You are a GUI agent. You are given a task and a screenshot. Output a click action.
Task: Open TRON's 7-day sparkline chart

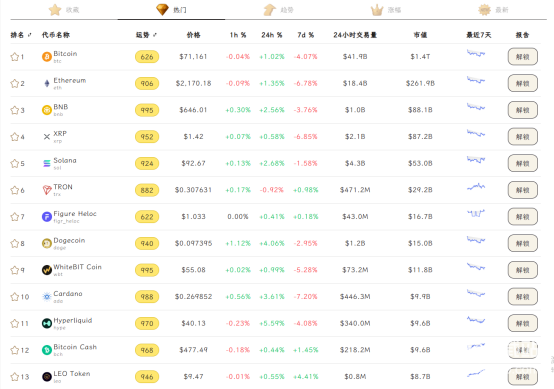coord(476,187)
